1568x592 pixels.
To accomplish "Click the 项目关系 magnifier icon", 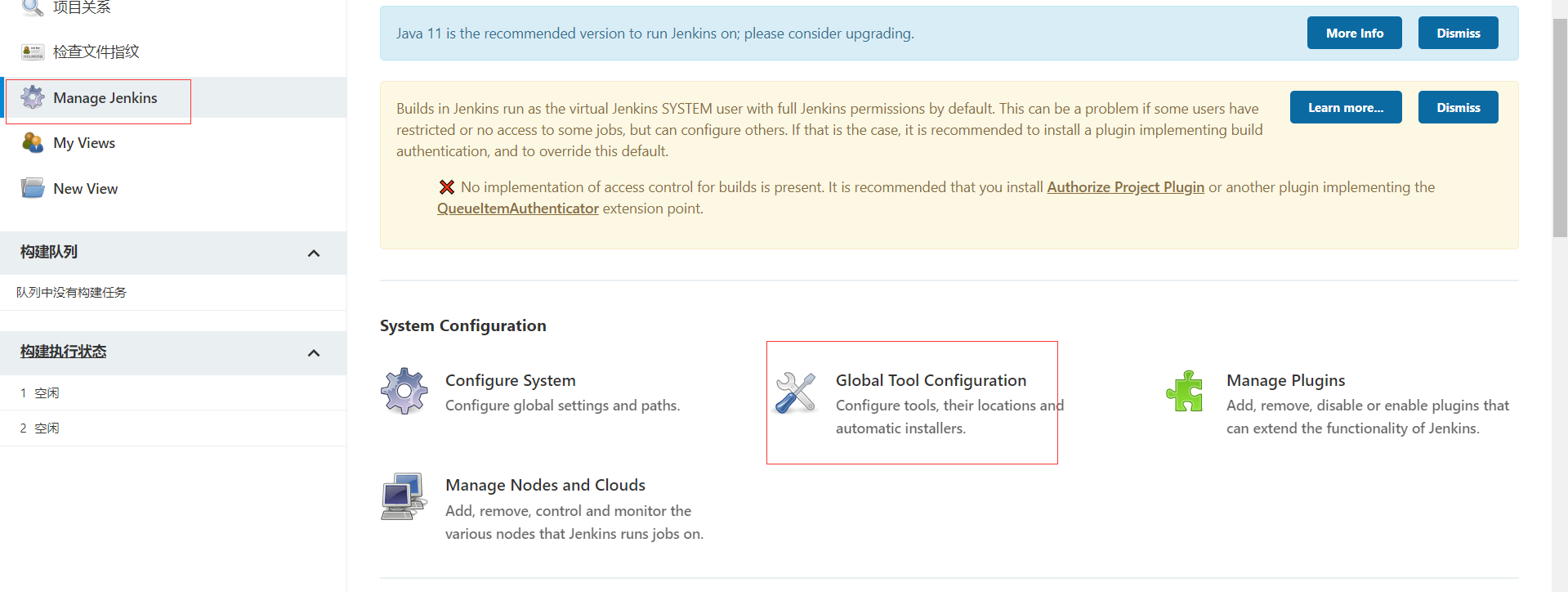I will tap(33, 7).
